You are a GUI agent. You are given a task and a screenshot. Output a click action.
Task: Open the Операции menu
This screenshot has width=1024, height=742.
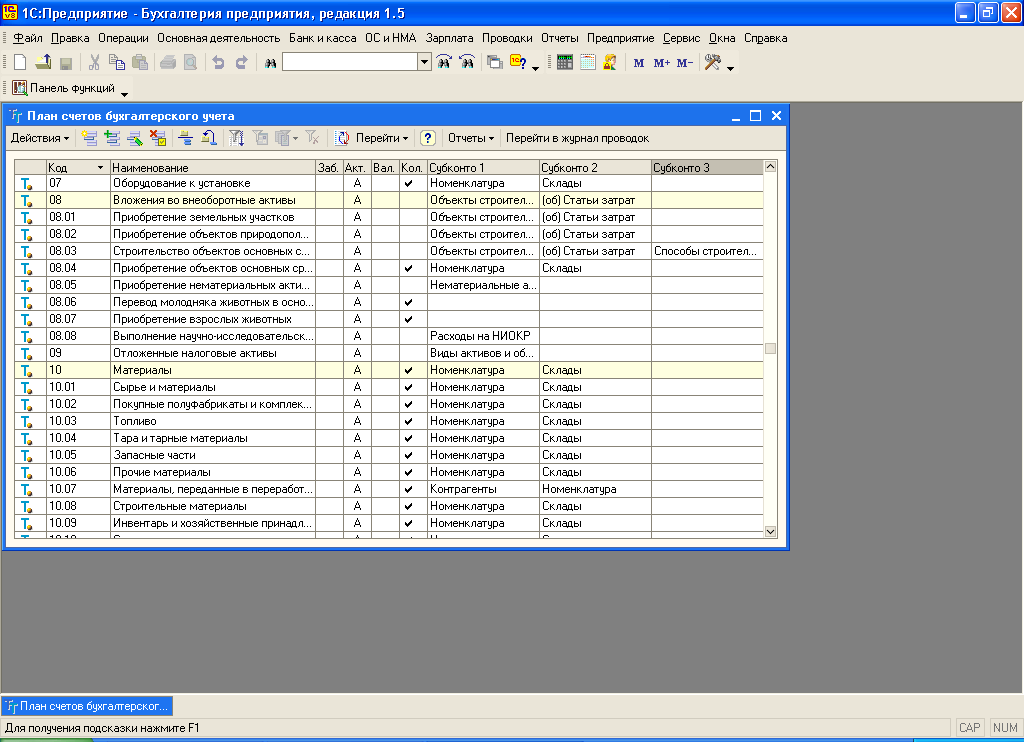click(x=123, y=38)
